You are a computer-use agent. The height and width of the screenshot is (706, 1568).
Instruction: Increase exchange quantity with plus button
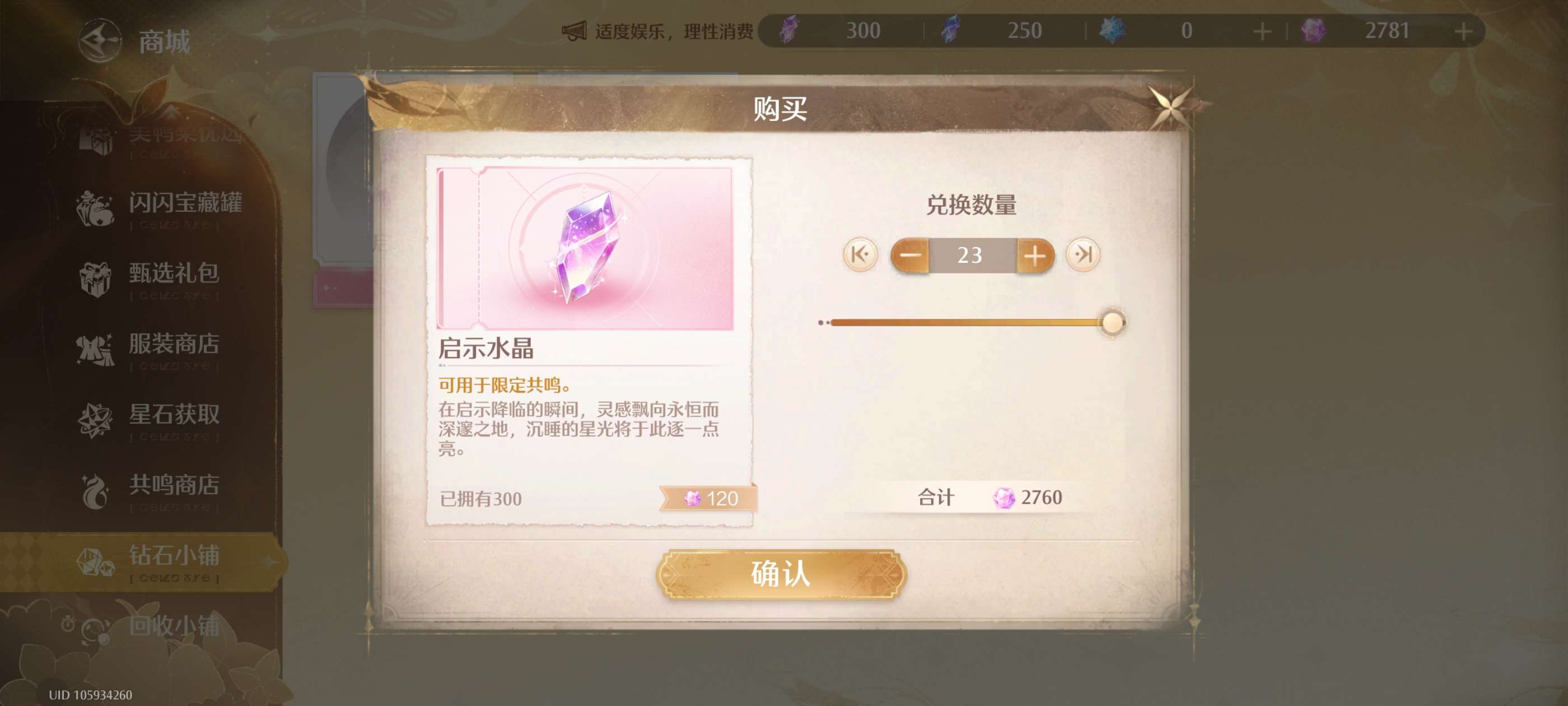pos(1035,254)
